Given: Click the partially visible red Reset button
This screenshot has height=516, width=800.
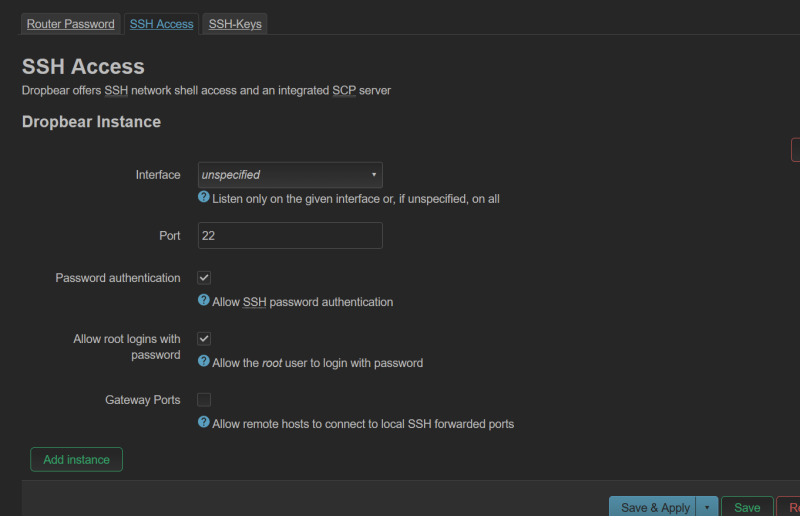Looking at the screenshot, I should click(x=790, y=508).
